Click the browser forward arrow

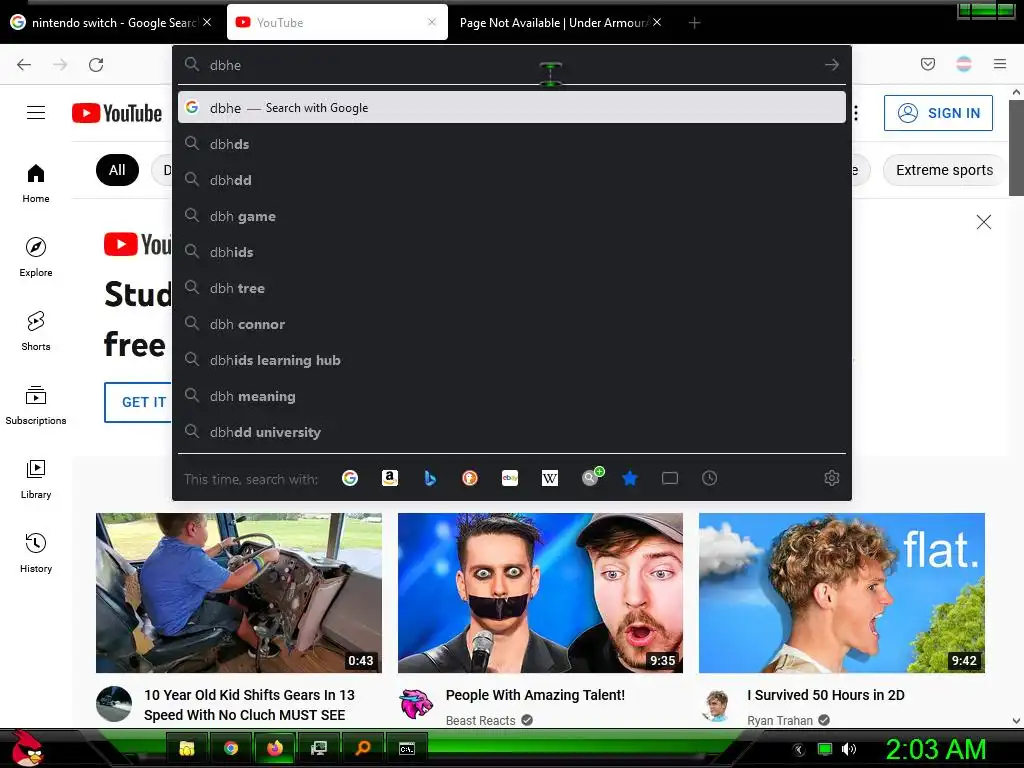click(x=60, y=65)
